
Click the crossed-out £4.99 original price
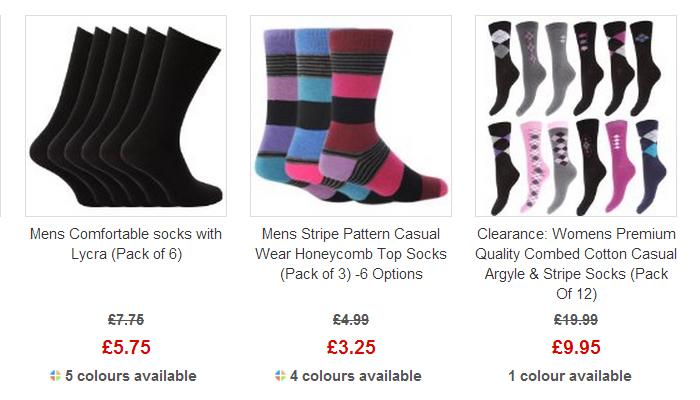tap(351, 320)
